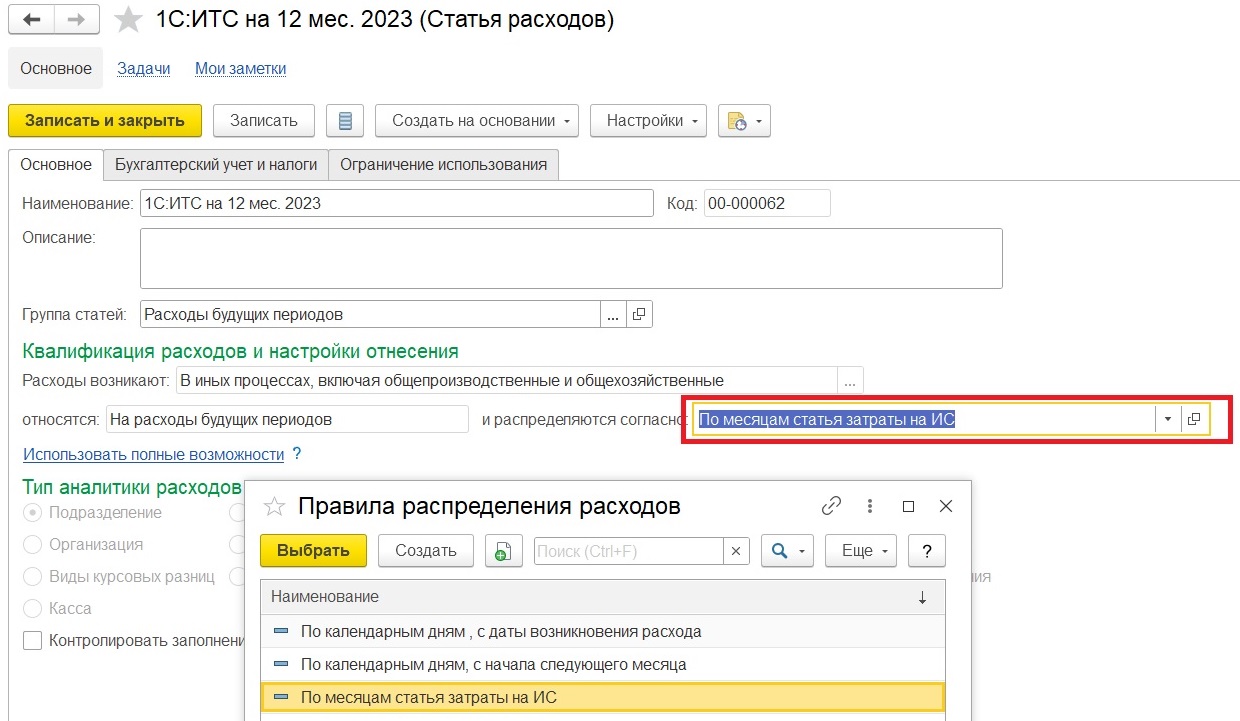The height and width of the screenshot is (721, 1240).
Task: Select row По месяцам статья затраты на ИС
Action: [602, 697]
